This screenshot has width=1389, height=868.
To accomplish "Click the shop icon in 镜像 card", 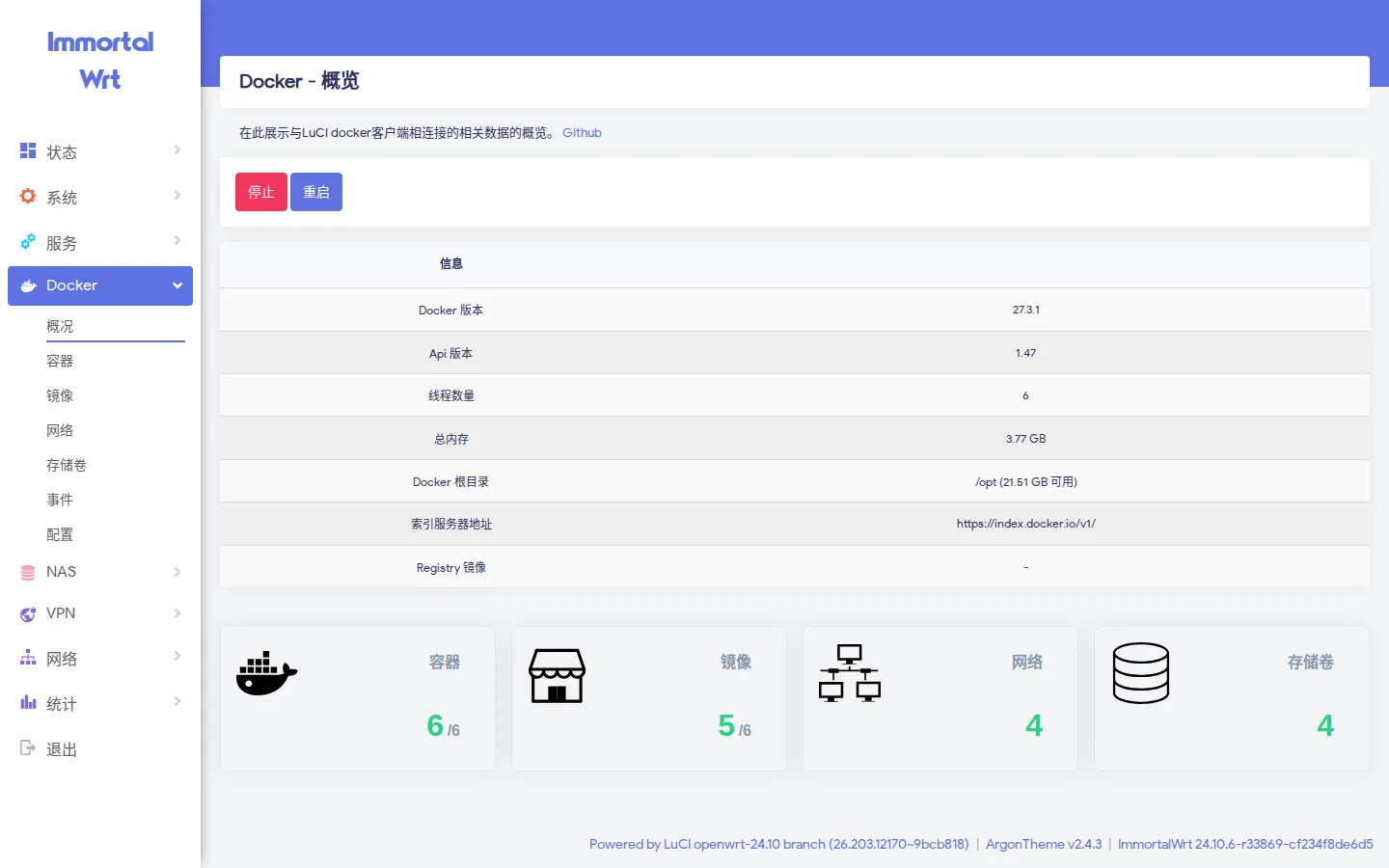I will pos(557,675).
